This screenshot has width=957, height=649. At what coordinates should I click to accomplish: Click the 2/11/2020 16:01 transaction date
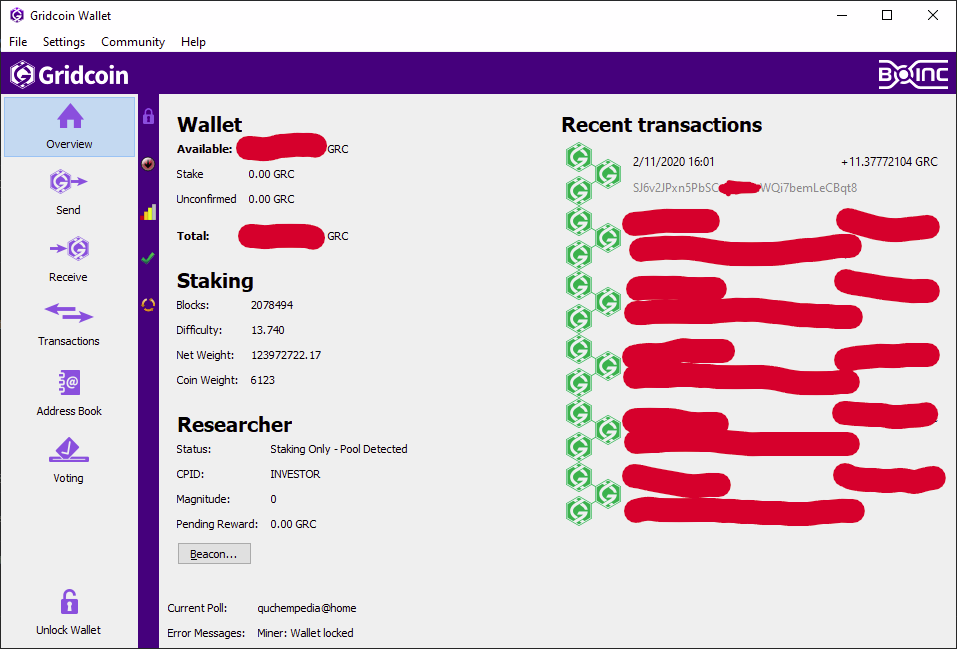(673, 162)
